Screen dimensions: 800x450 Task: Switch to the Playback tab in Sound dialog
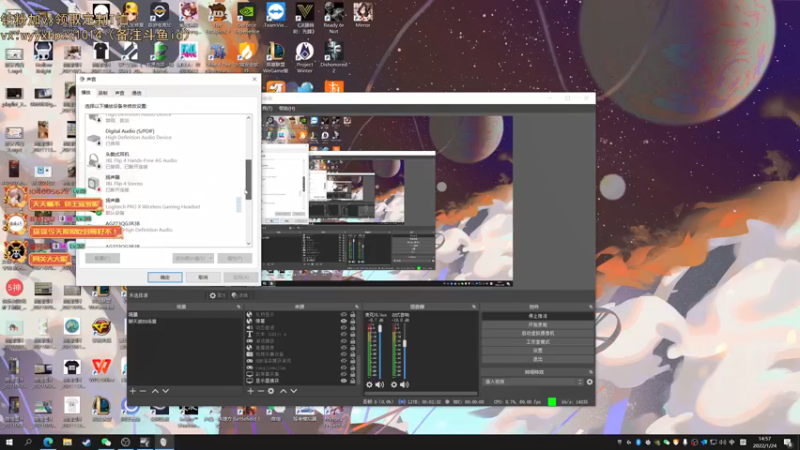point(86,93)
